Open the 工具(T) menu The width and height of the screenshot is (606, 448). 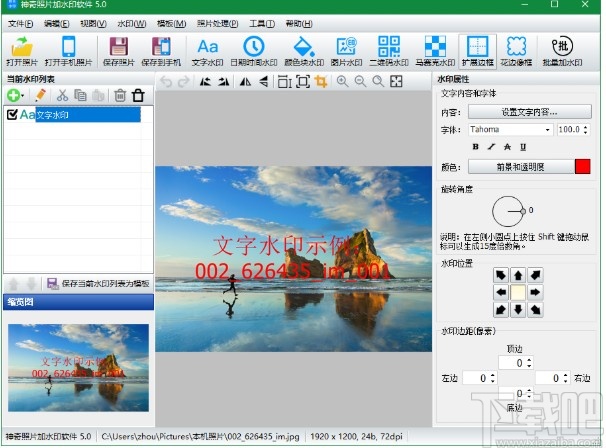click(262, 24)
